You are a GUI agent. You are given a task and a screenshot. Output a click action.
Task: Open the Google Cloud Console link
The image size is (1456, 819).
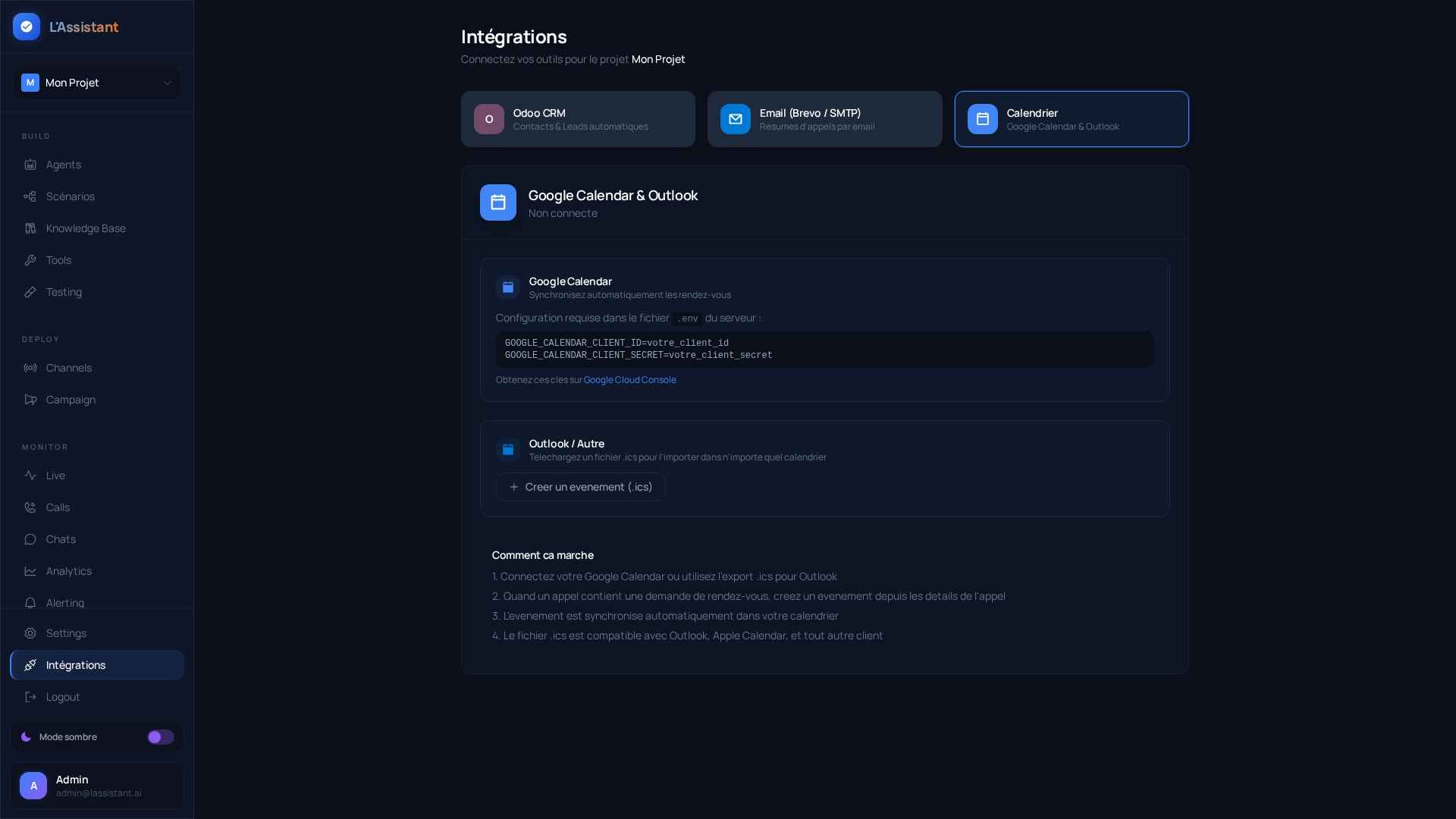point(629,380)
